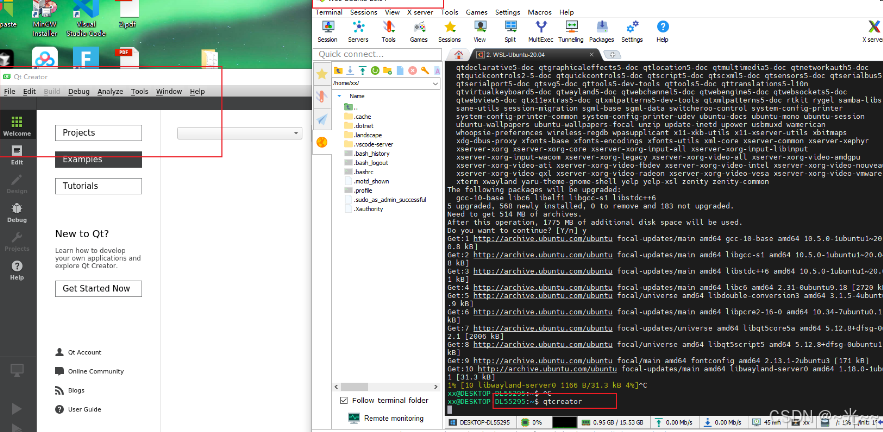Select Edit mode in Qt Creator sidebar
Screen dimensions: 883x432
pyautogui.click(x=17, y=154)
